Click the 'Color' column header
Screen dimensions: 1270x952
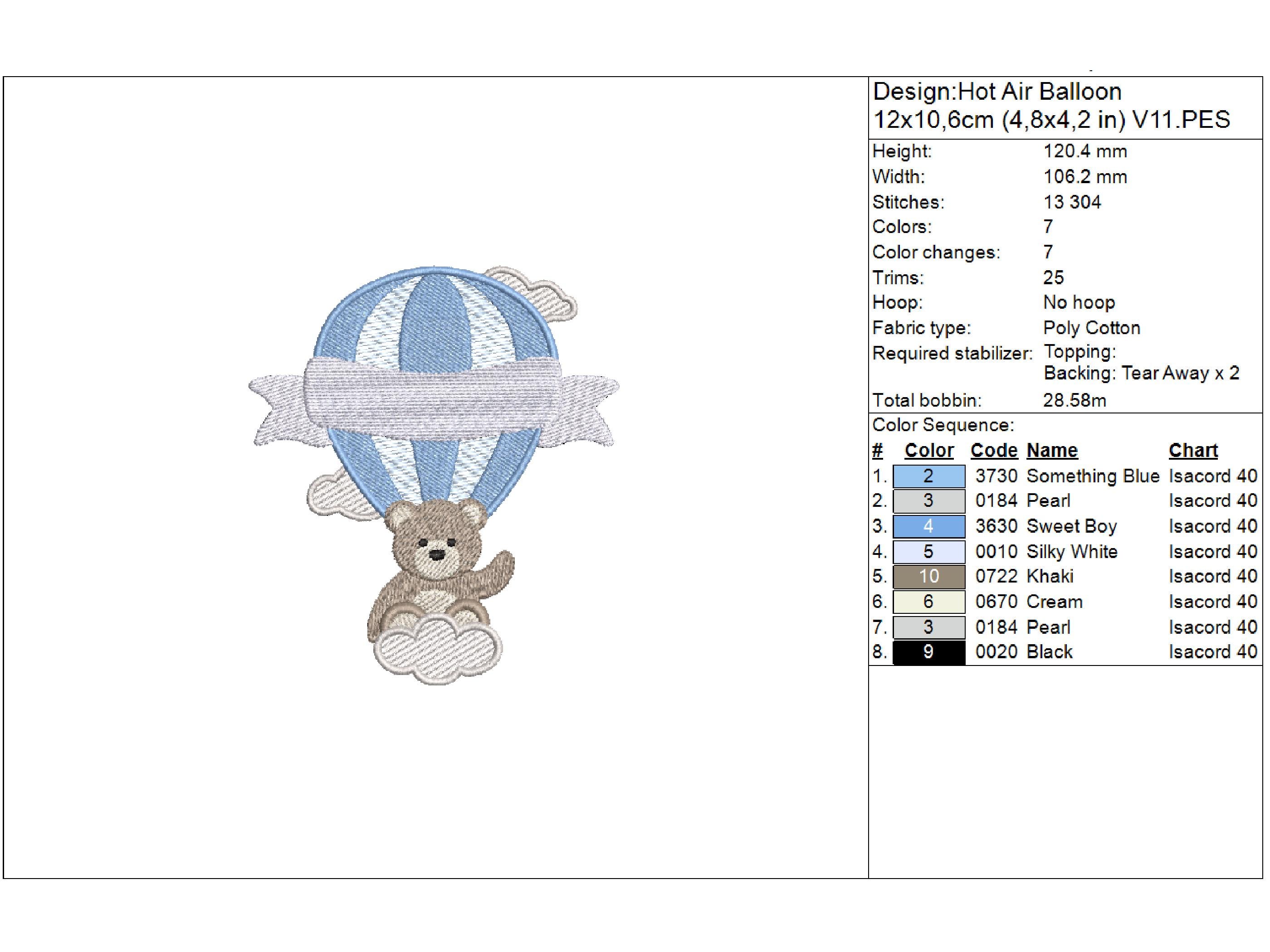click(x=928, y=451)
